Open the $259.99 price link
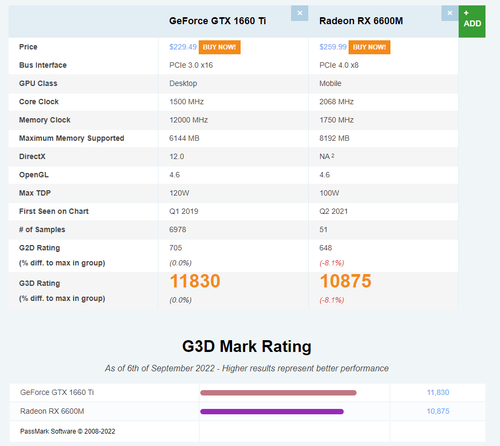The width and height of the screenshot is (500, 446). 333,47
